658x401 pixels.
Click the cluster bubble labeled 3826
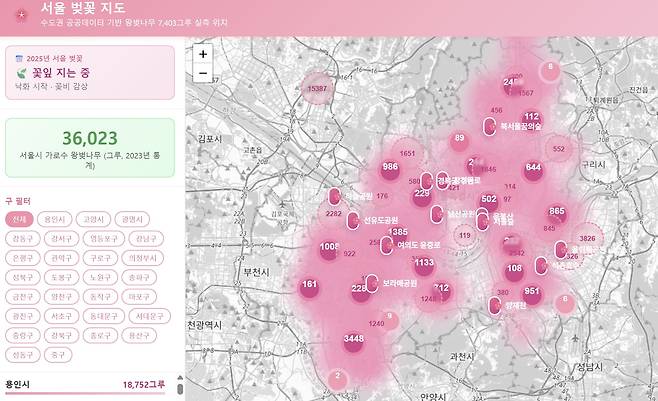[x=587, y=238]
